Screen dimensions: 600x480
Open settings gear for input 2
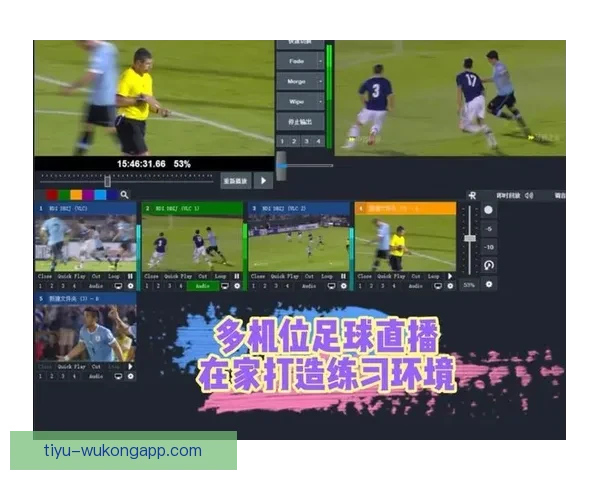237,286
